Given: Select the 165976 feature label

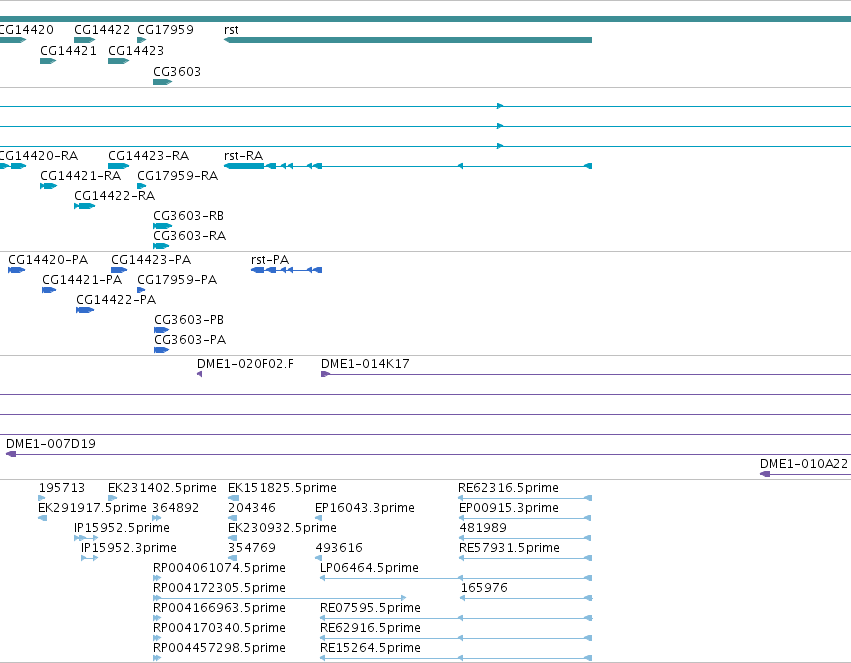Looking at the screenshot, I should click(x=484, y=589).
